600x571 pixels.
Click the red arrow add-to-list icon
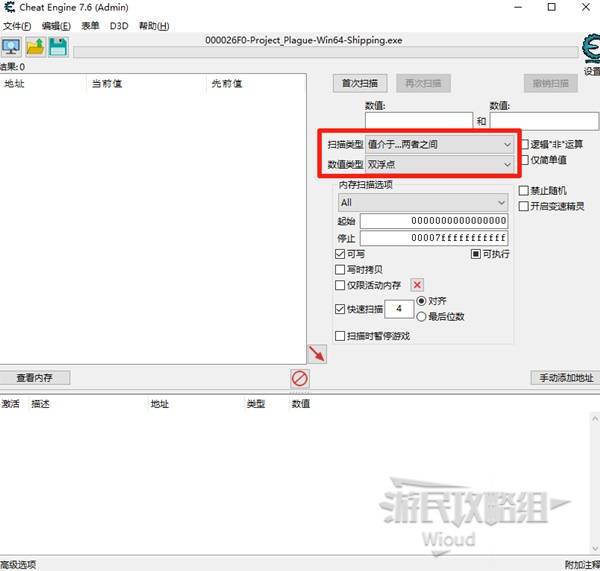point(317,354)
